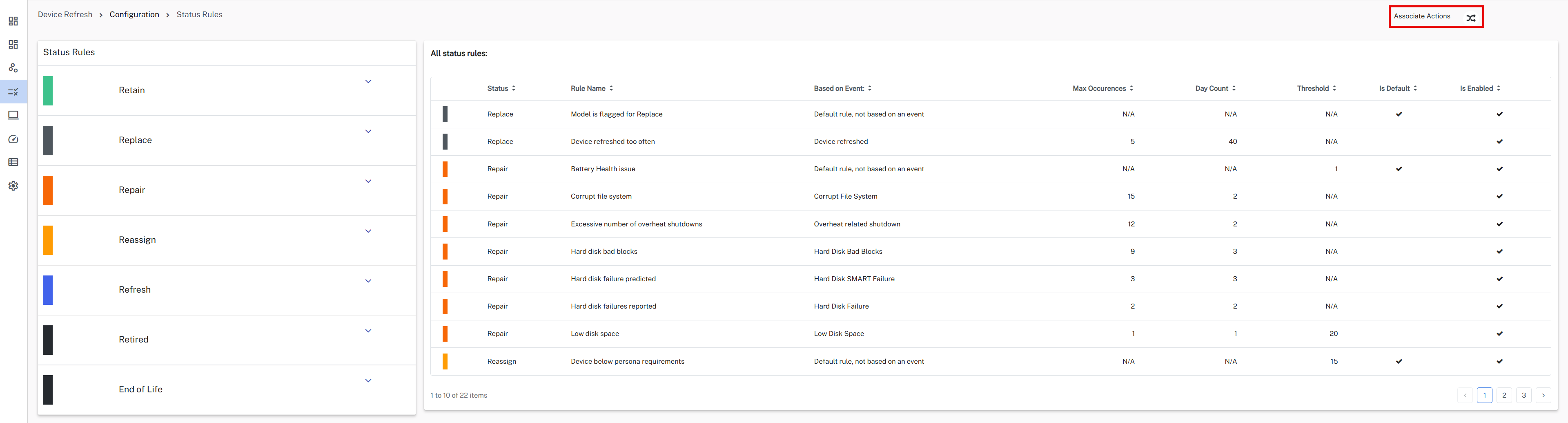The image size is (1568, 423).
Task: Open the settings gear in sidebar
Action: coord(13,186)
